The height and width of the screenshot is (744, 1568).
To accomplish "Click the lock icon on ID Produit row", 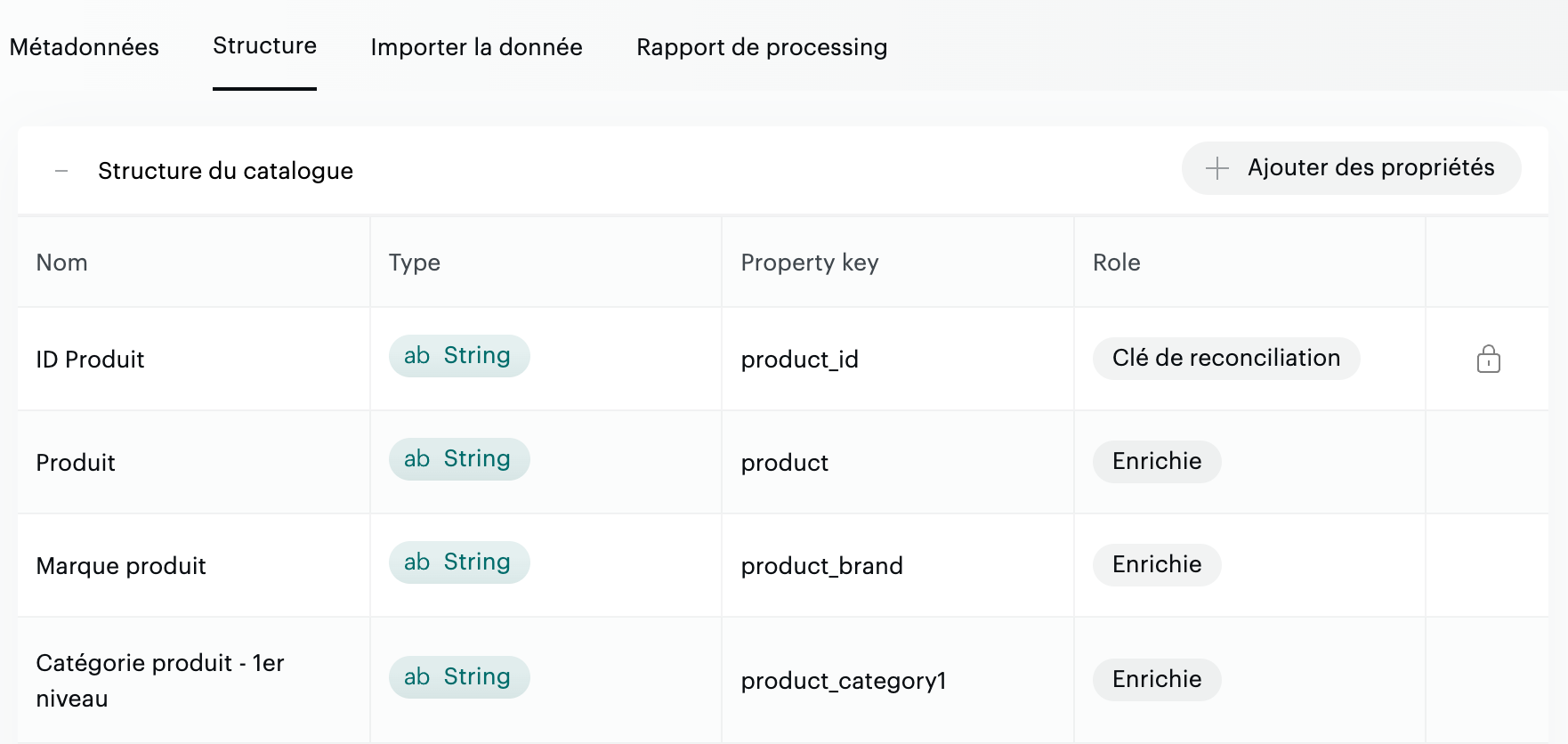I will point(1488,360).
